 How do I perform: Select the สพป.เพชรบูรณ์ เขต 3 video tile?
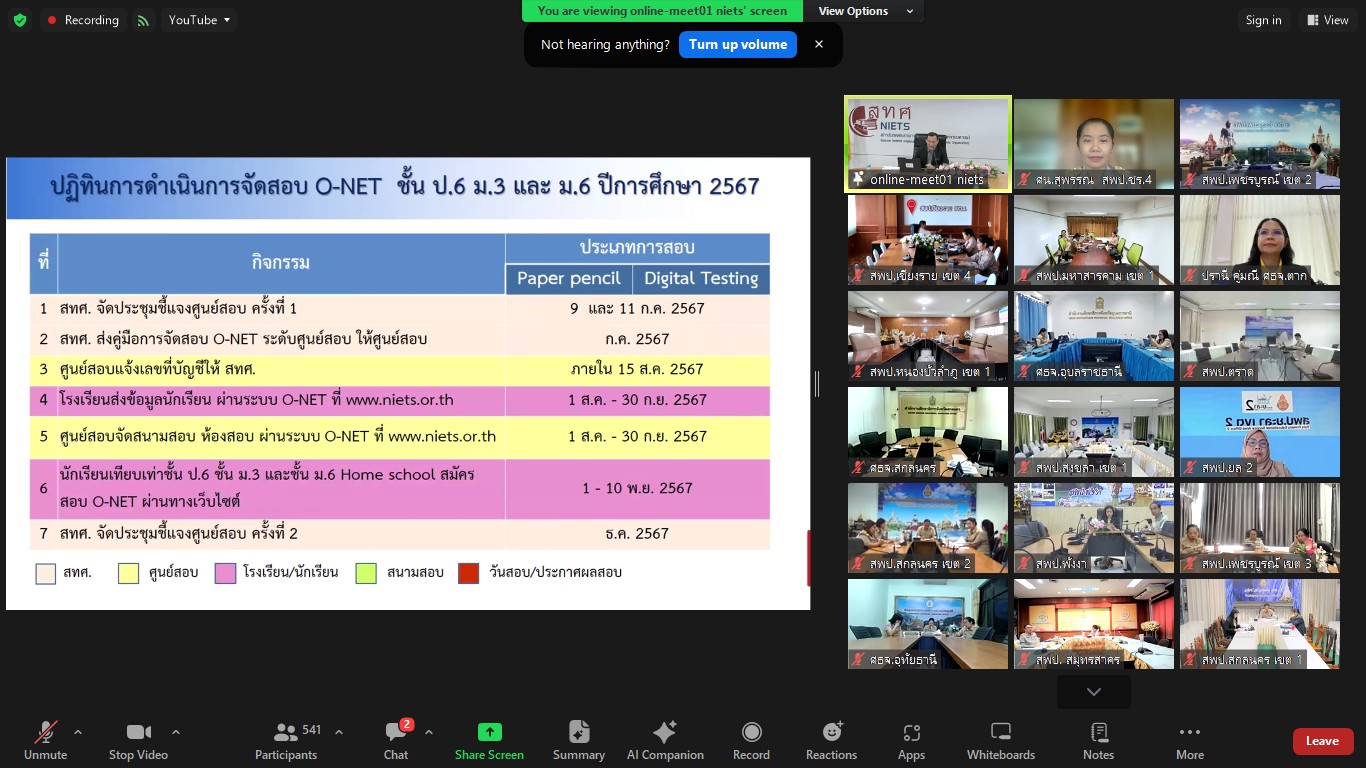1260,528
